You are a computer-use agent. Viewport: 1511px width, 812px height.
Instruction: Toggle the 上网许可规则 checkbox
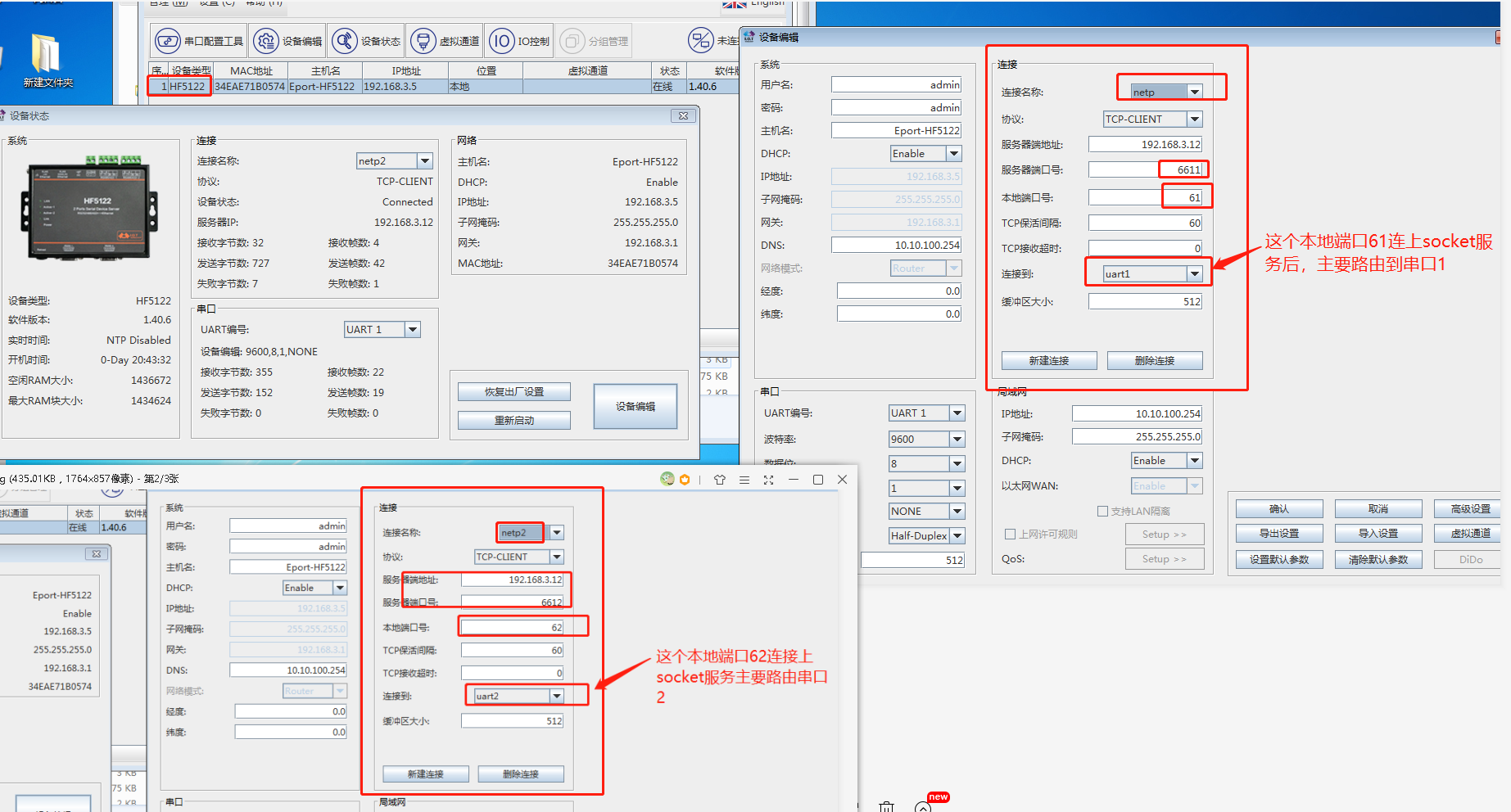click(1010, 534)
